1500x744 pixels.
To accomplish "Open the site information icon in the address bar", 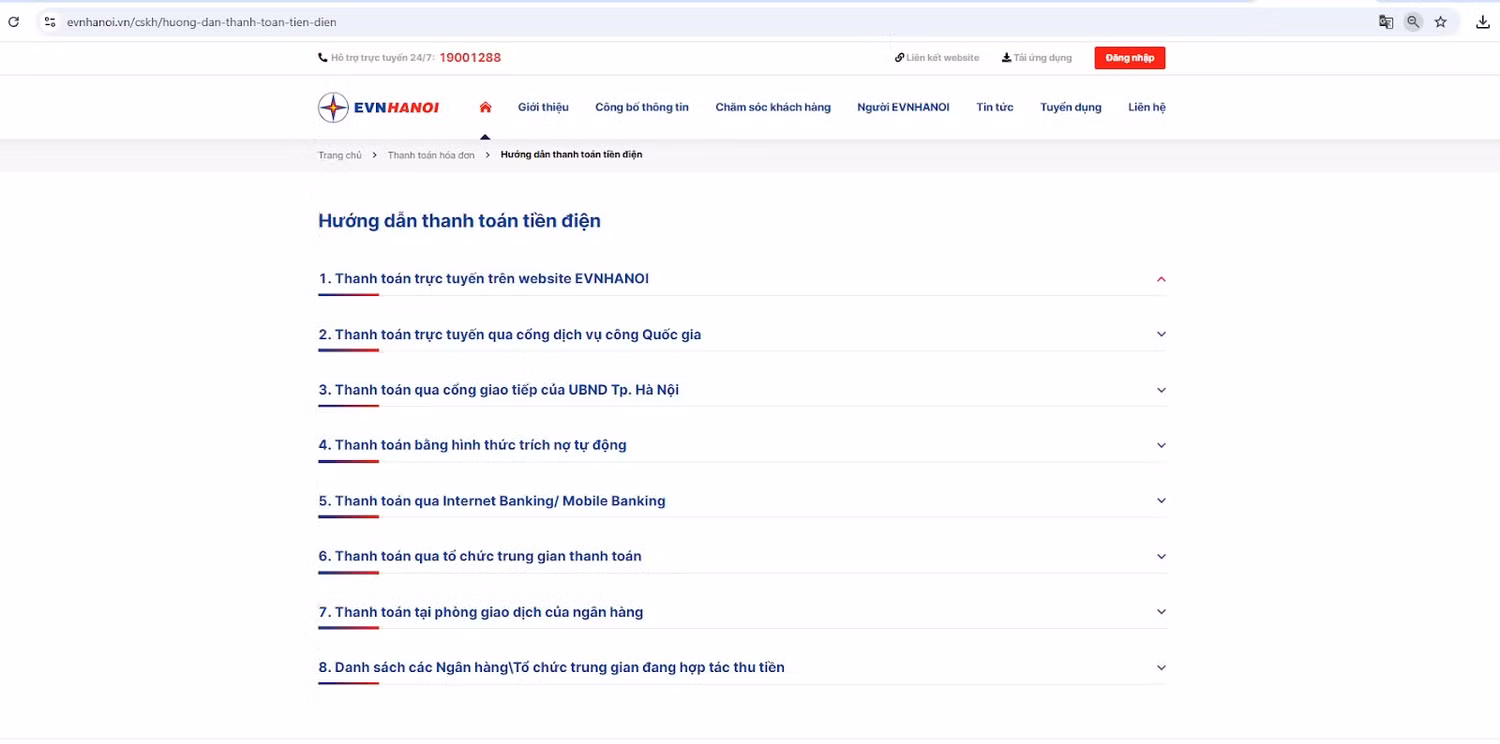I will tap(50, 22).
